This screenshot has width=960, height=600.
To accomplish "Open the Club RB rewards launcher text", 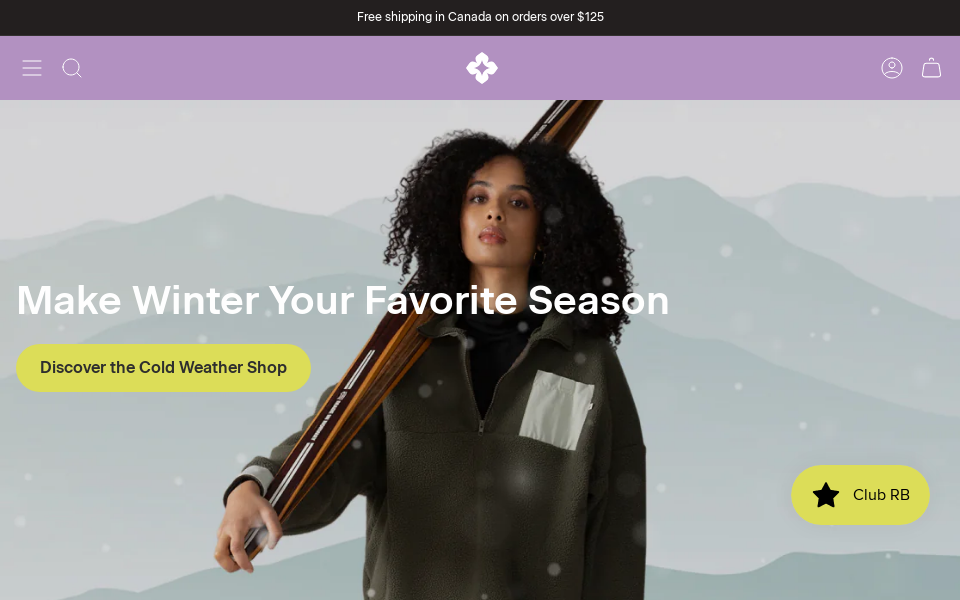I will pyautogui.click(x=881, y=495).
